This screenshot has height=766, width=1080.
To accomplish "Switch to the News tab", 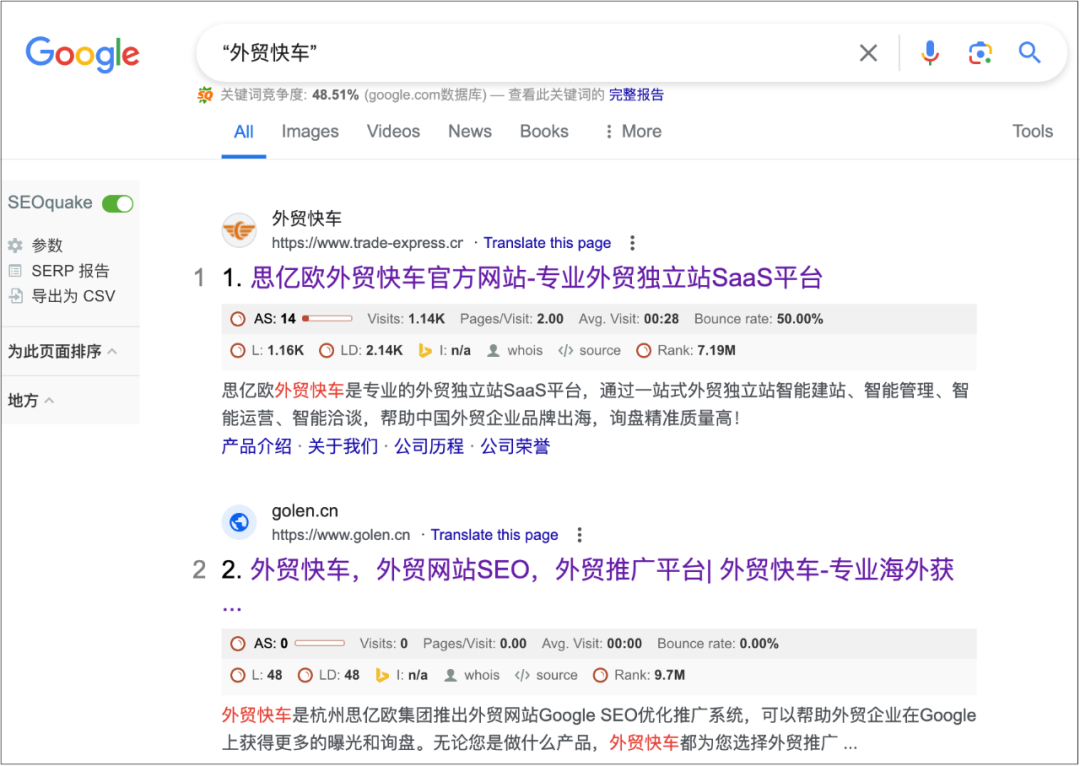I will (x=470, y=132).
